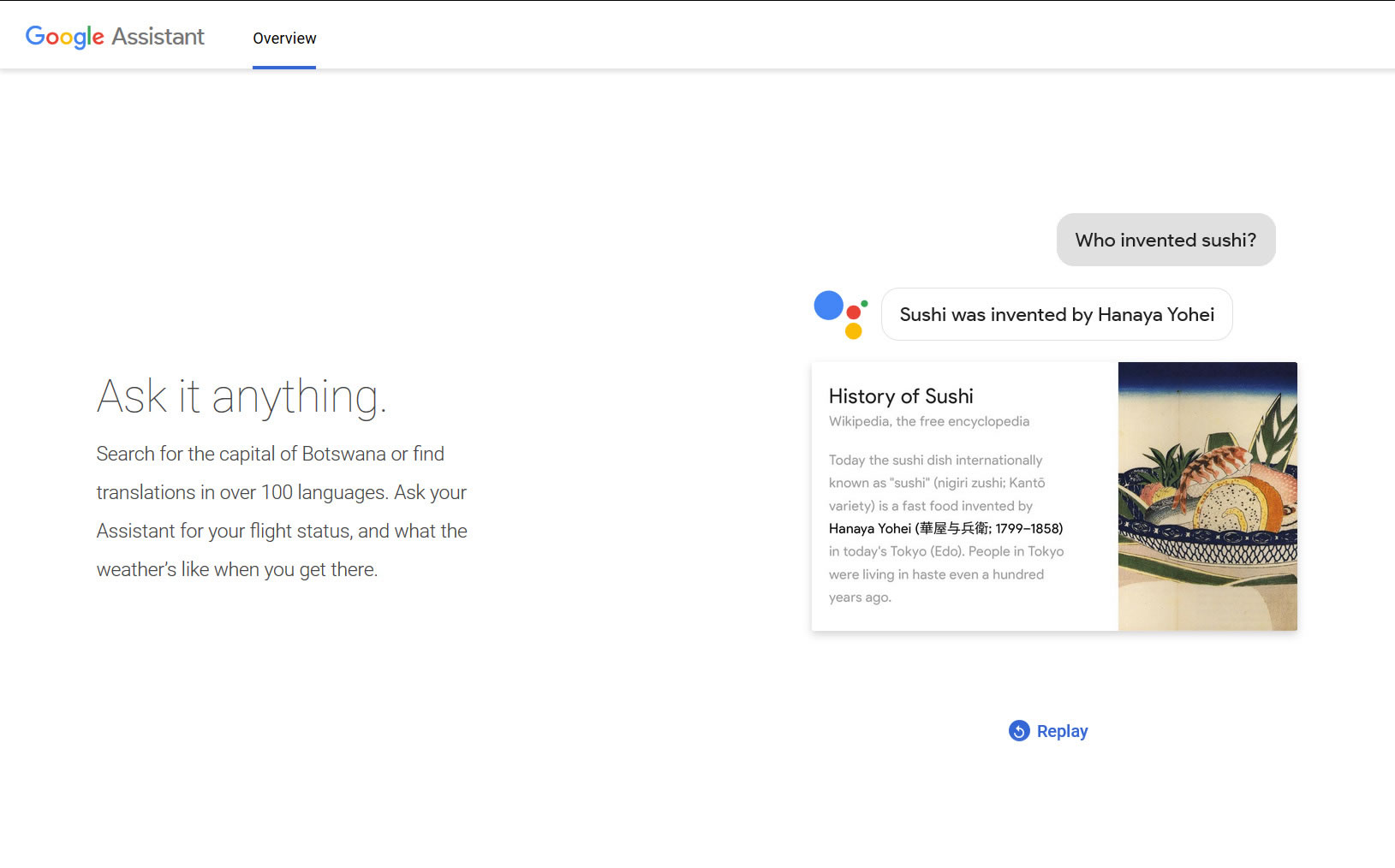The height and width of the screenshot is (868, 1395).
Task: Click the red dot in the Assistant logo
Action: (854, 312)
